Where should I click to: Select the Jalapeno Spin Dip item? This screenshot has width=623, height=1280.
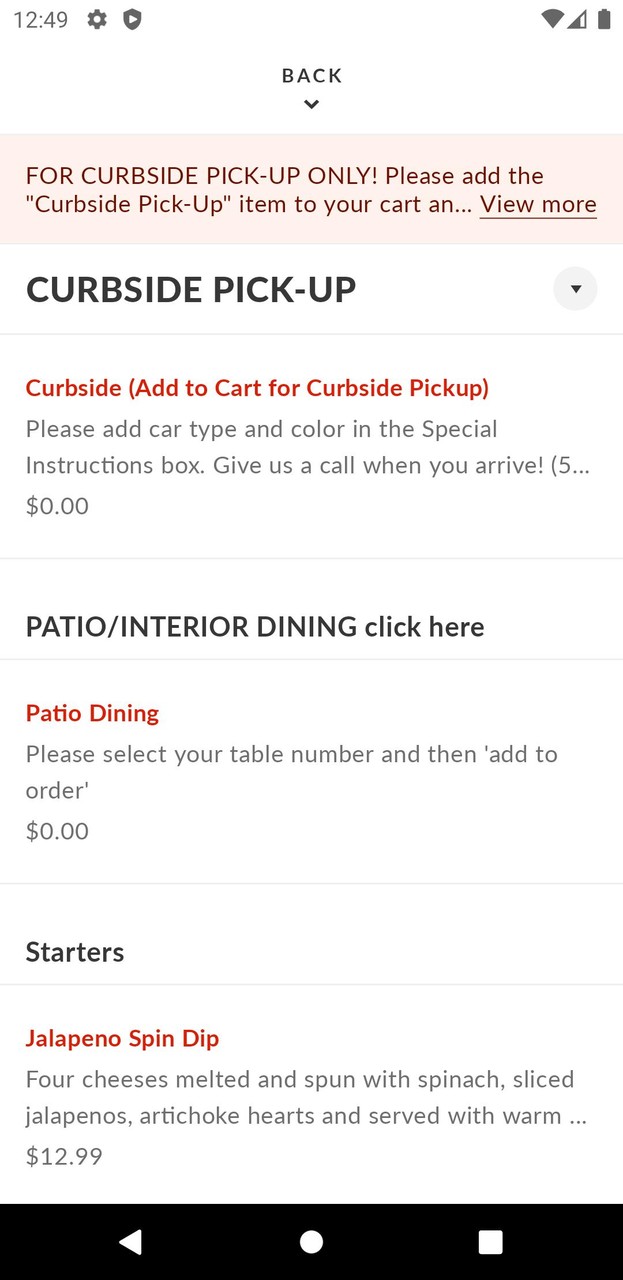click(122, 1038)
